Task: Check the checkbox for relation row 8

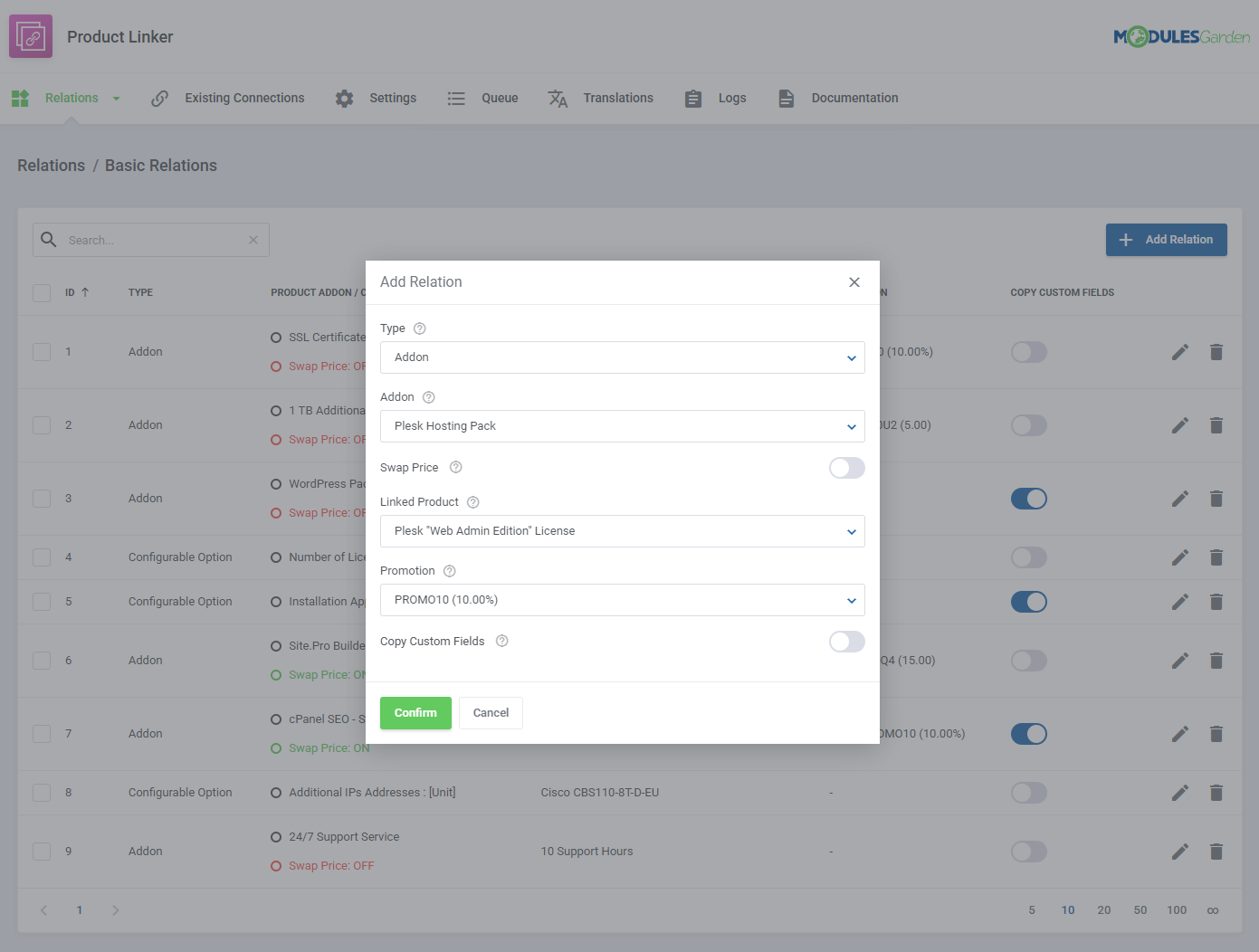Action: tap(41, 792)
